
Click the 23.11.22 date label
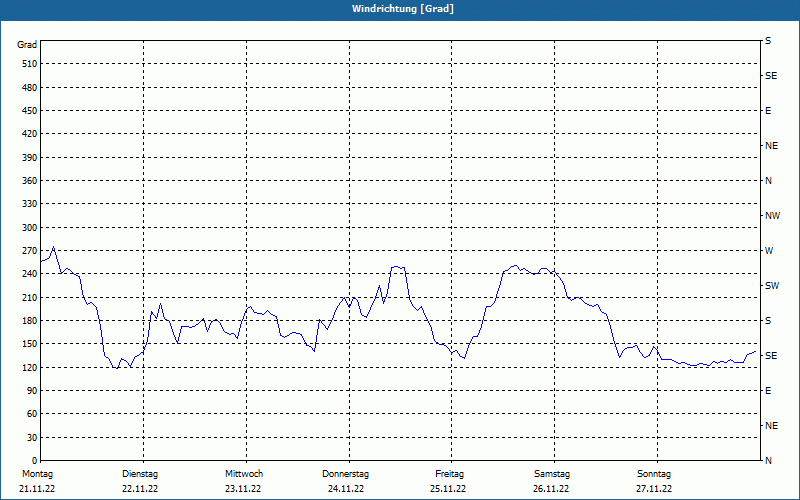(243, 489)
